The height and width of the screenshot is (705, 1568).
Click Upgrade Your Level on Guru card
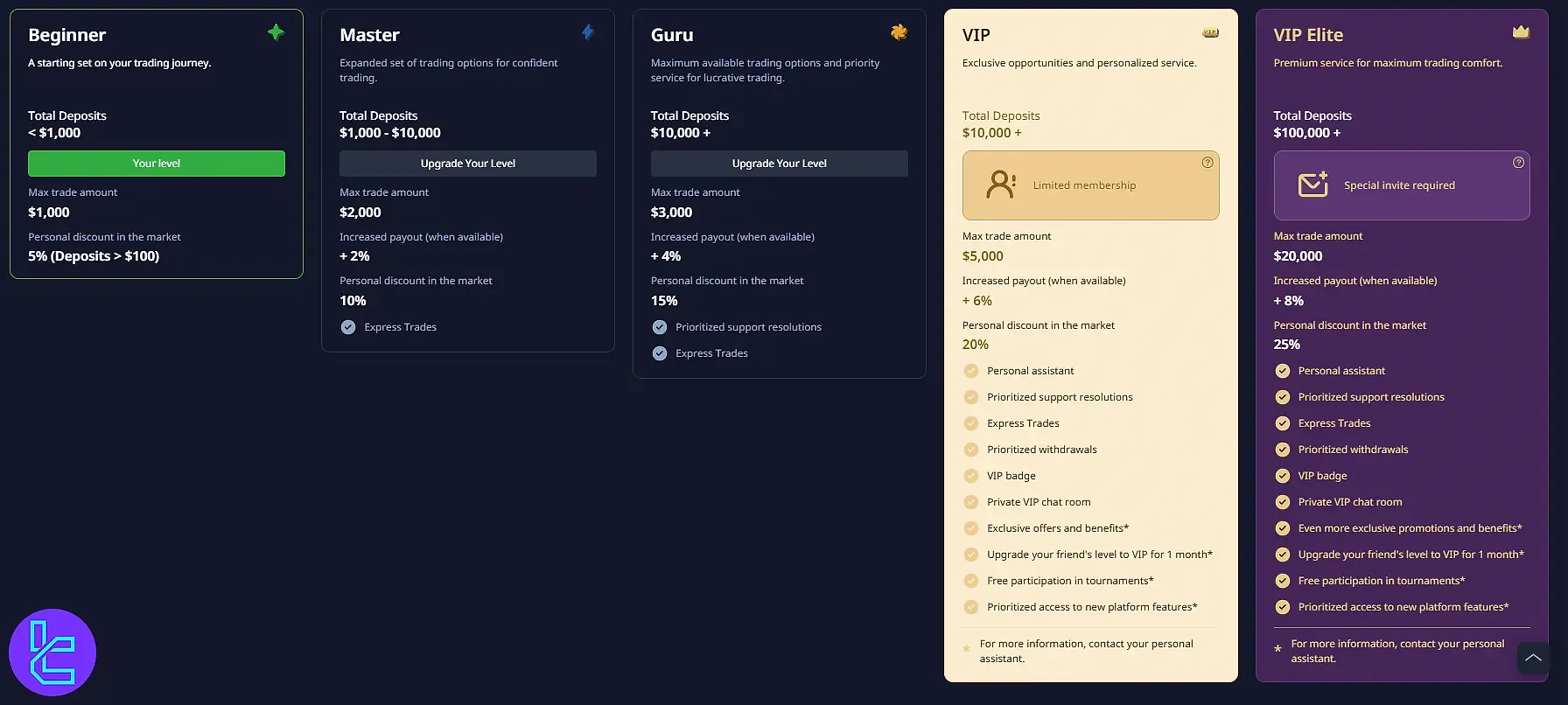coord(779,164)
